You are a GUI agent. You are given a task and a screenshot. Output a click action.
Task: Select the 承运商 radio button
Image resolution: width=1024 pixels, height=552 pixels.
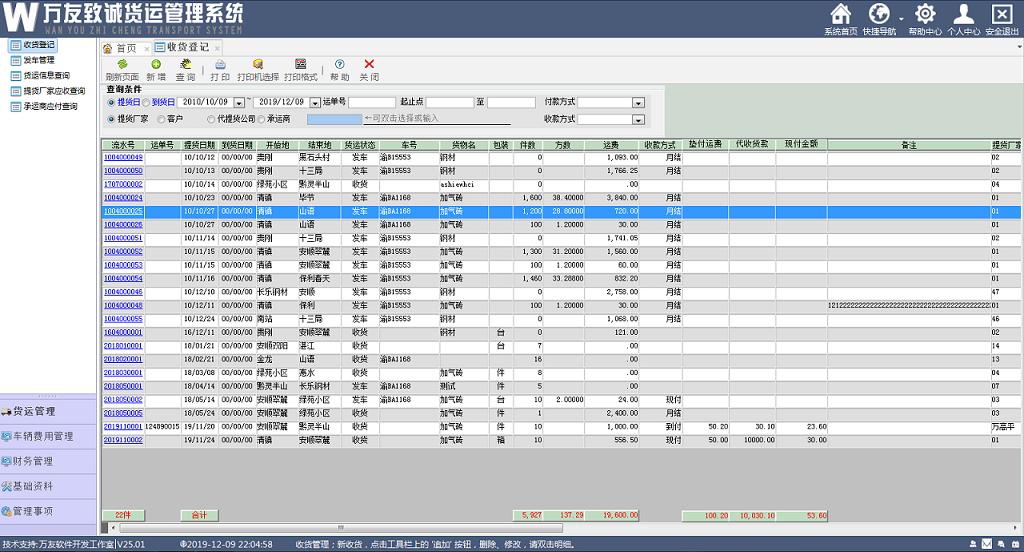(261, 119)
